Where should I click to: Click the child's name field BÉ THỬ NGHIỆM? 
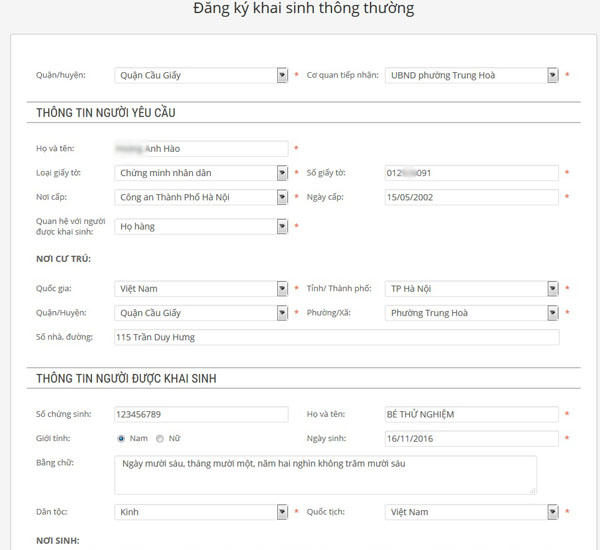[470, 414]
